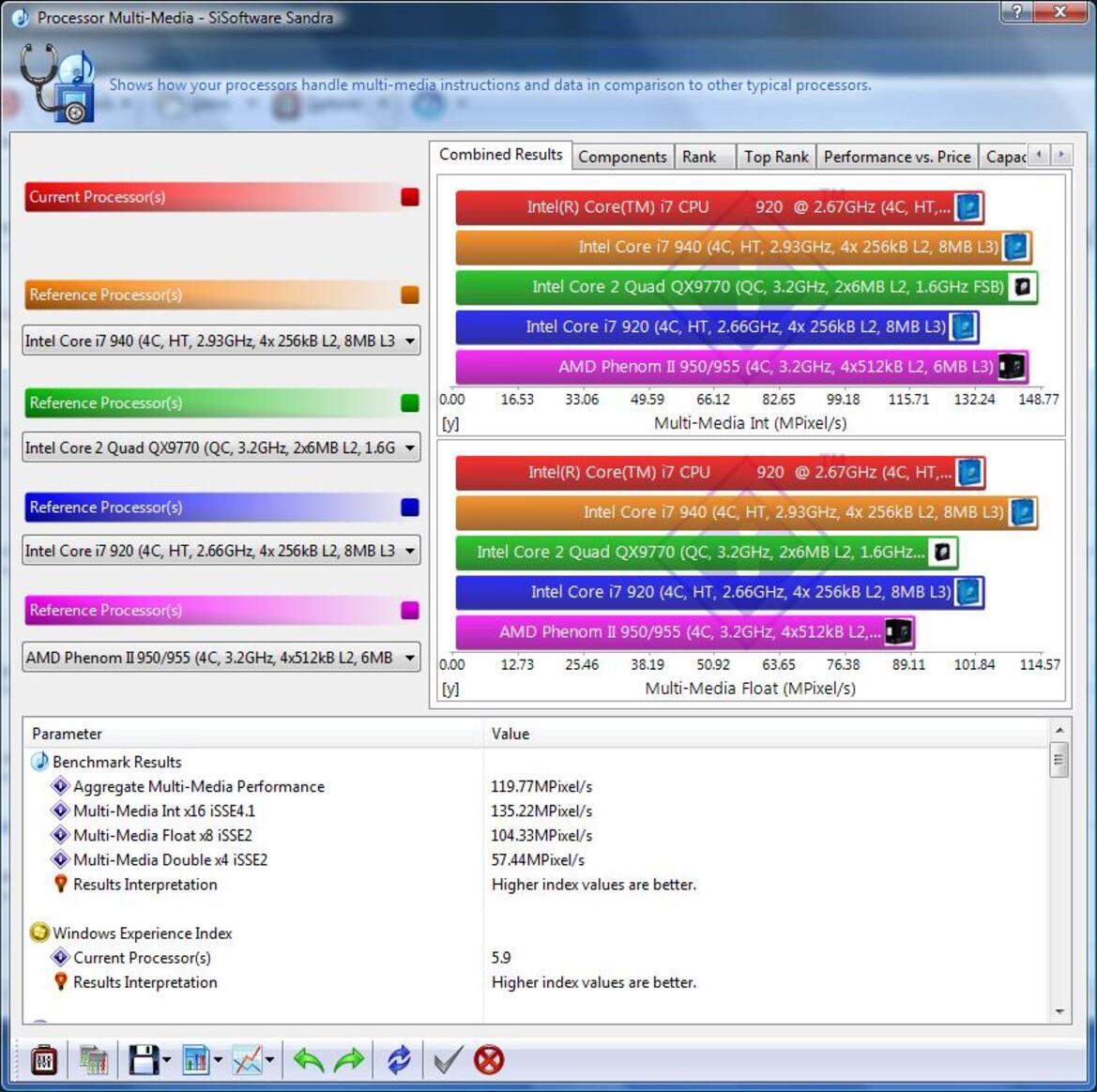Screen dimensions: 1097x1092
Task: Click the 104.33MPixel/s value
Action: pos(541,835)
